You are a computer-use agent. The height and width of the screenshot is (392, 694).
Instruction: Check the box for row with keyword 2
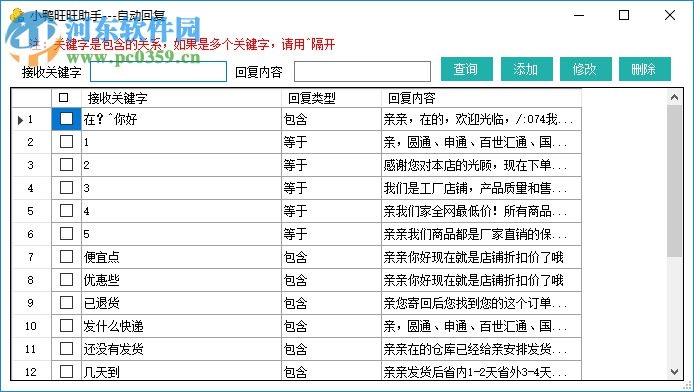(x=66, y=165)
